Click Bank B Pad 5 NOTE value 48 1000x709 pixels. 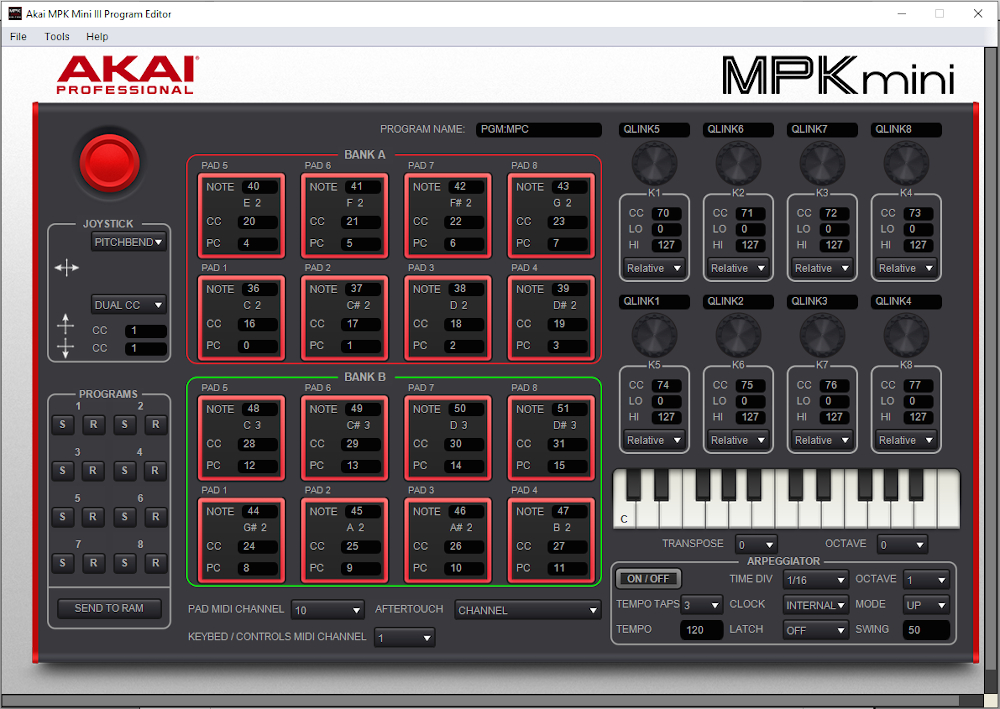click(x=260, y=408)
